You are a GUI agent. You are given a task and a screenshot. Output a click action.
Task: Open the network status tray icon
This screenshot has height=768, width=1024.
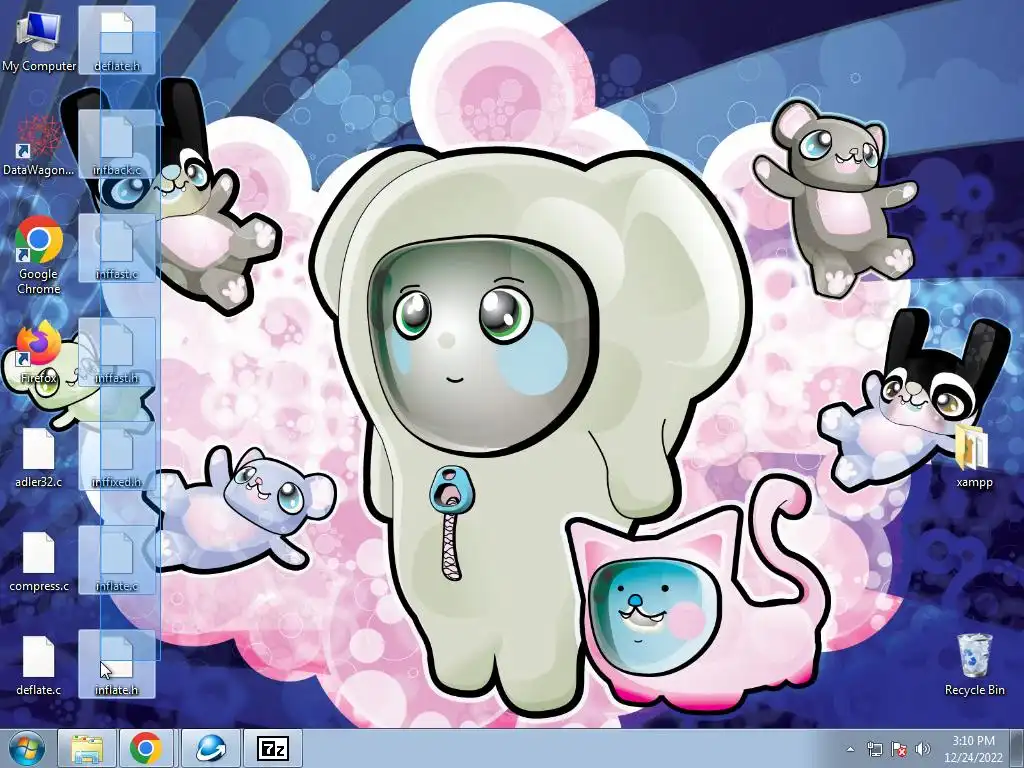(x=874, y=749)
